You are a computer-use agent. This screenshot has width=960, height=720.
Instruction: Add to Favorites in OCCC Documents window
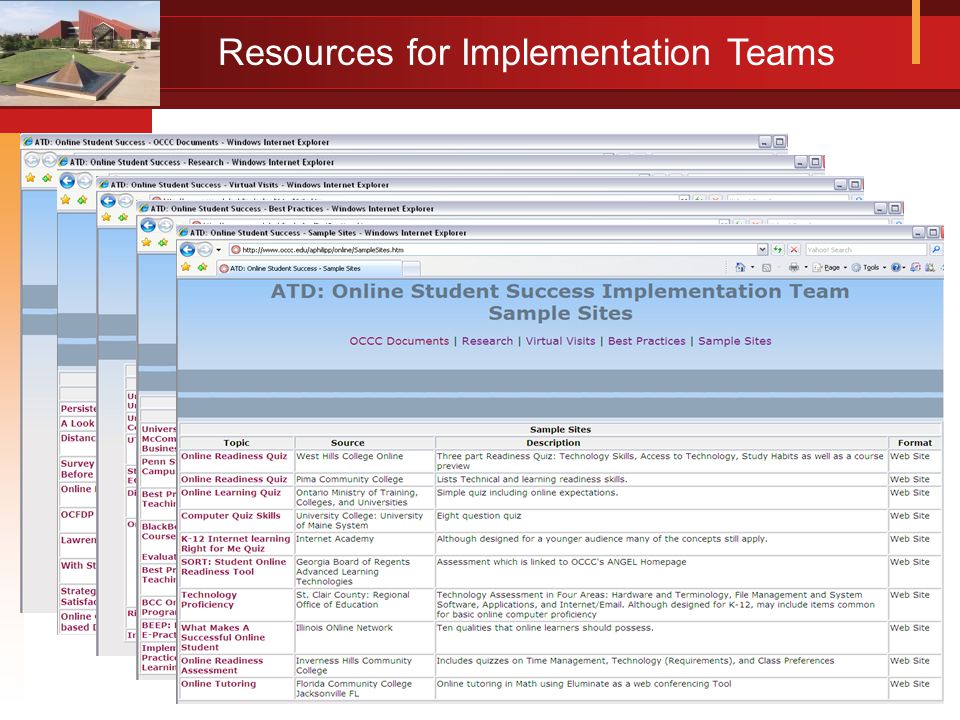47,178
